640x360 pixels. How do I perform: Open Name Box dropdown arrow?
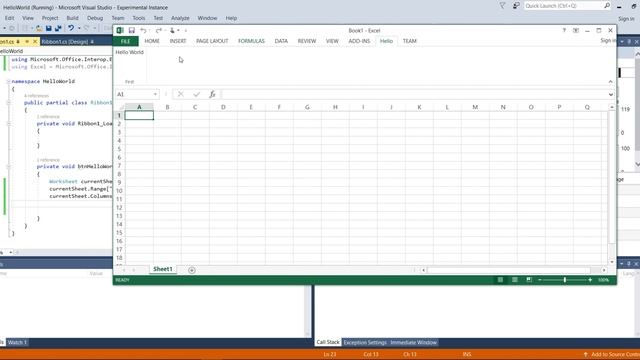(x=155, y=94)
